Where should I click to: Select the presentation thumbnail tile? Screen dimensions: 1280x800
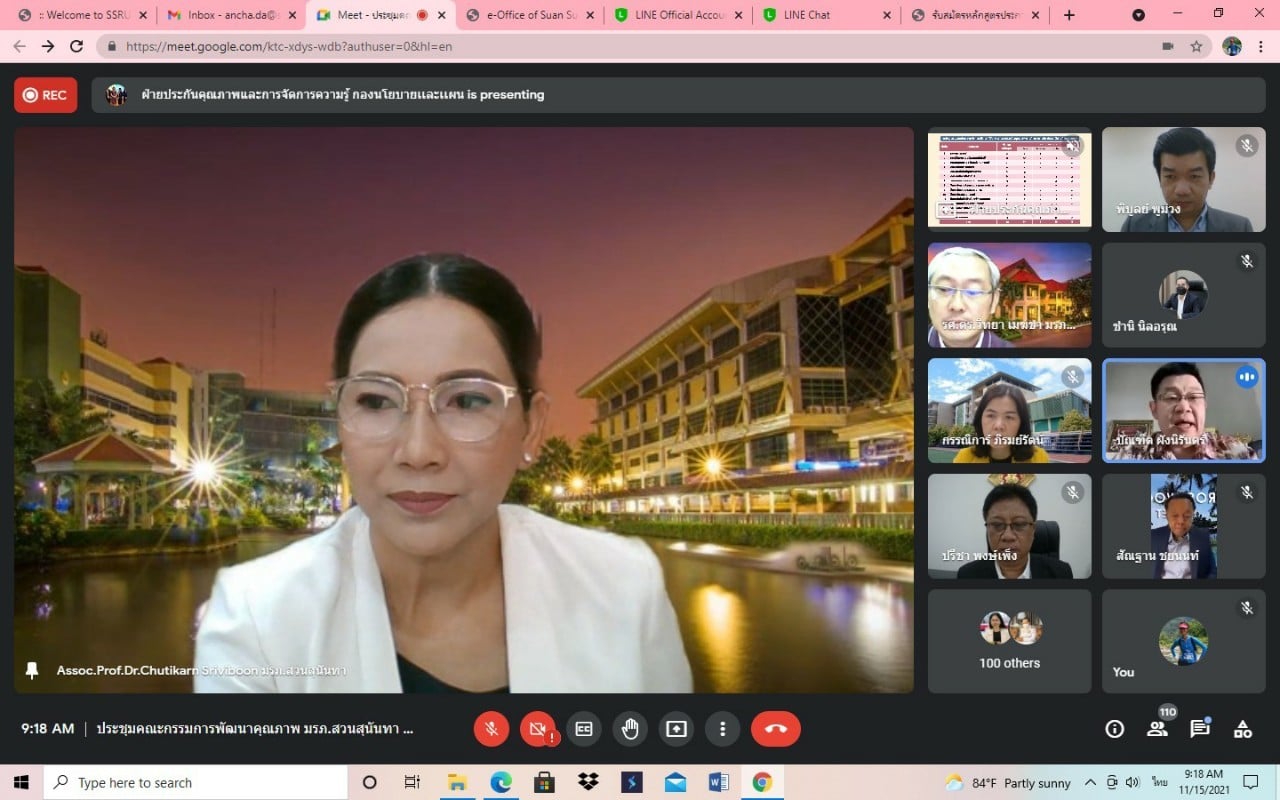(1009, 179)
